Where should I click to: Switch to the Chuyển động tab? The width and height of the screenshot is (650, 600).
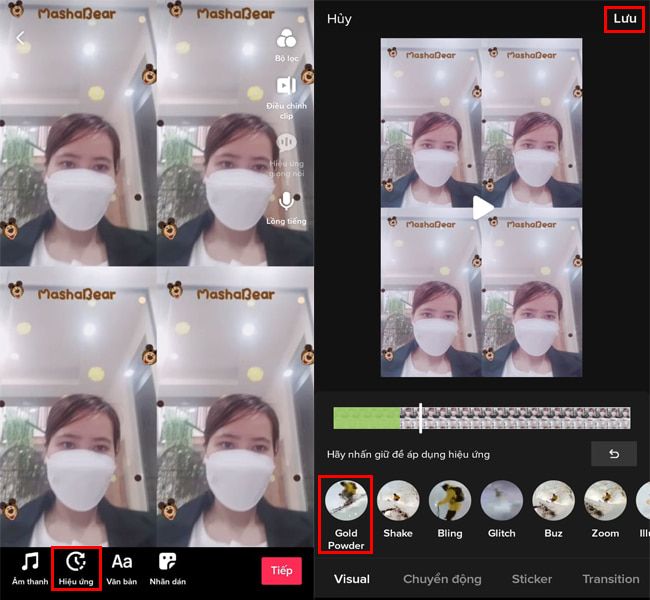coord(442,579)
